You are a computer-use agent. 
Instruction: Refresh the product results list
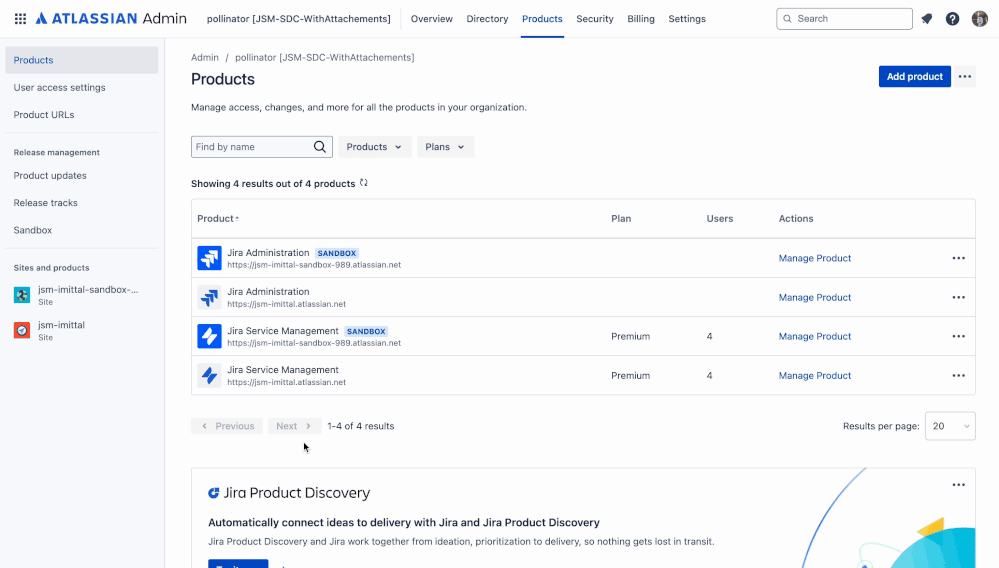(364, 183)
